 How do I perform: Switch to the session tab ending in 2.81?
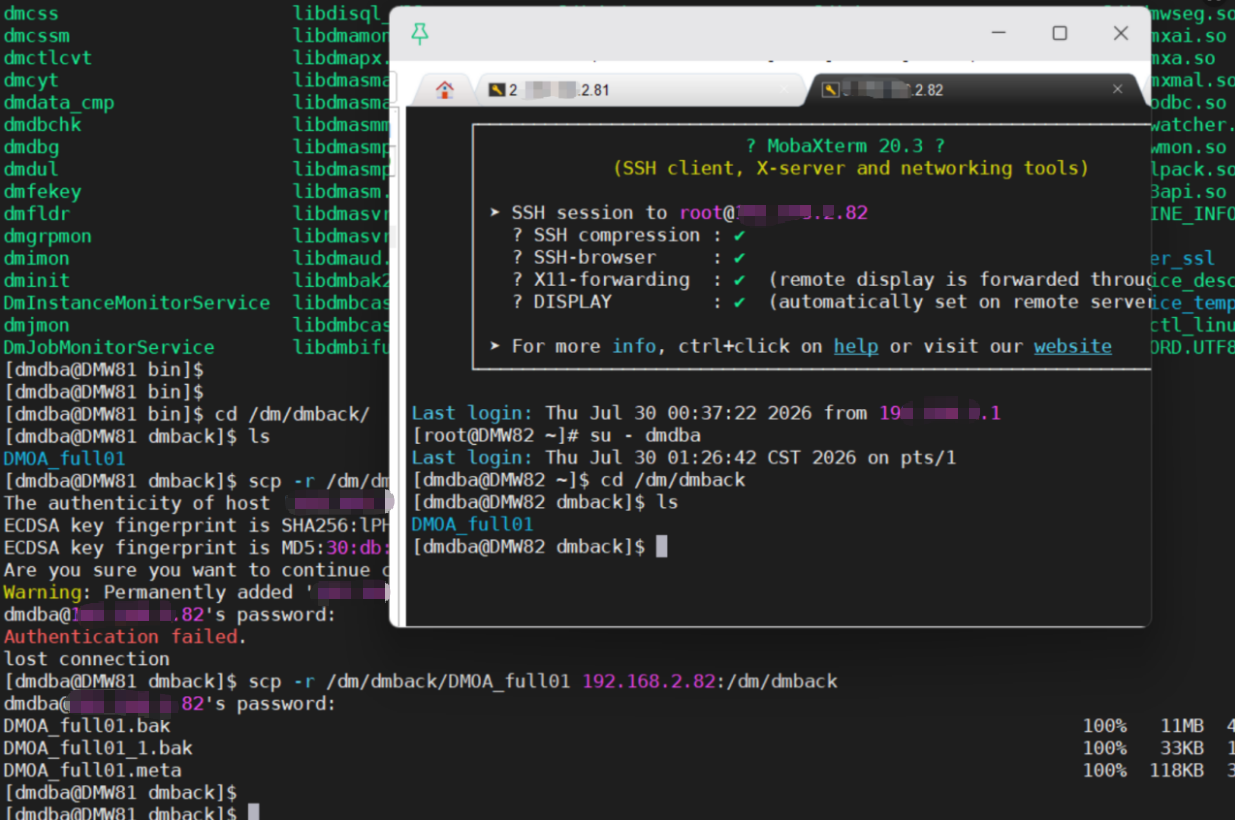point(640,90)
